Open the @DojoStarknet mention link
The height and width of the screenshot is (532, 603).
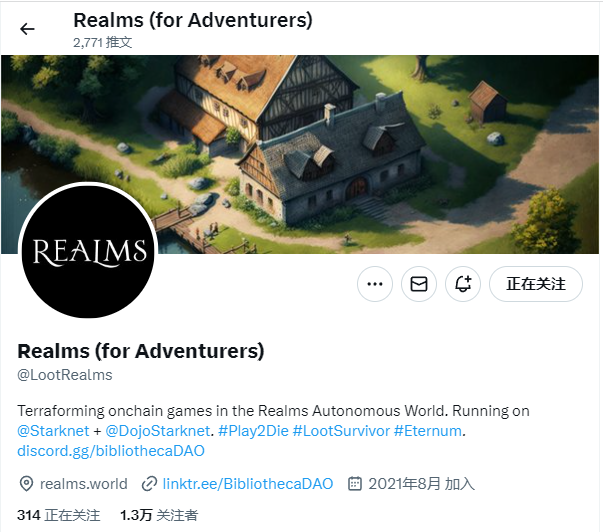click(x=158, y=431)
